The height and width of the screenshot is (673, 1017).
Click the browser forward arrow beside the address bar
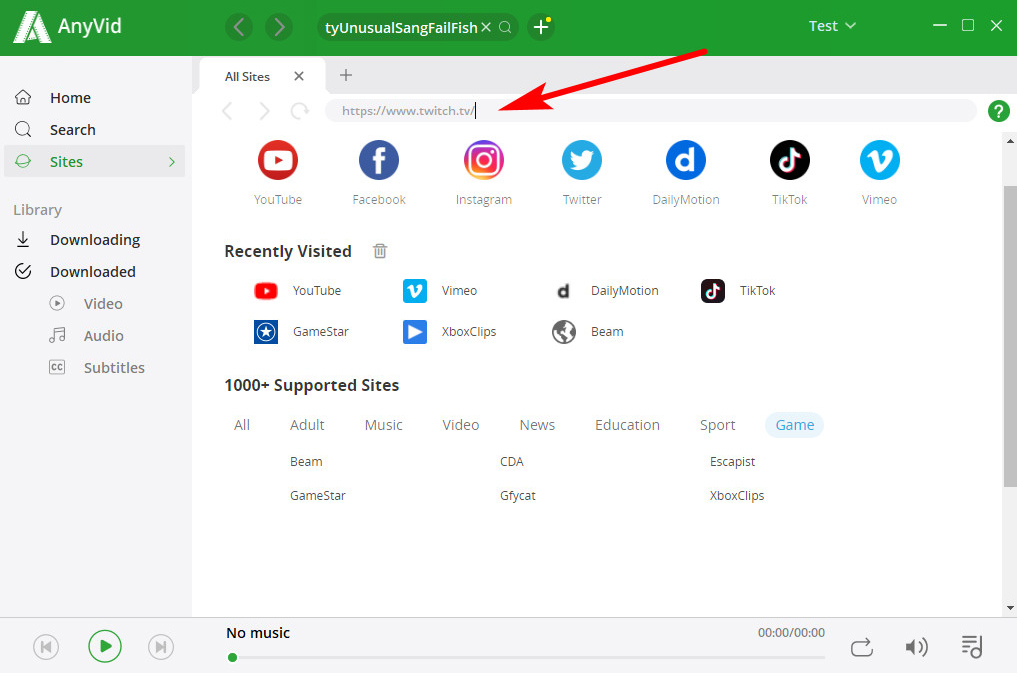(x=264, y=111)
